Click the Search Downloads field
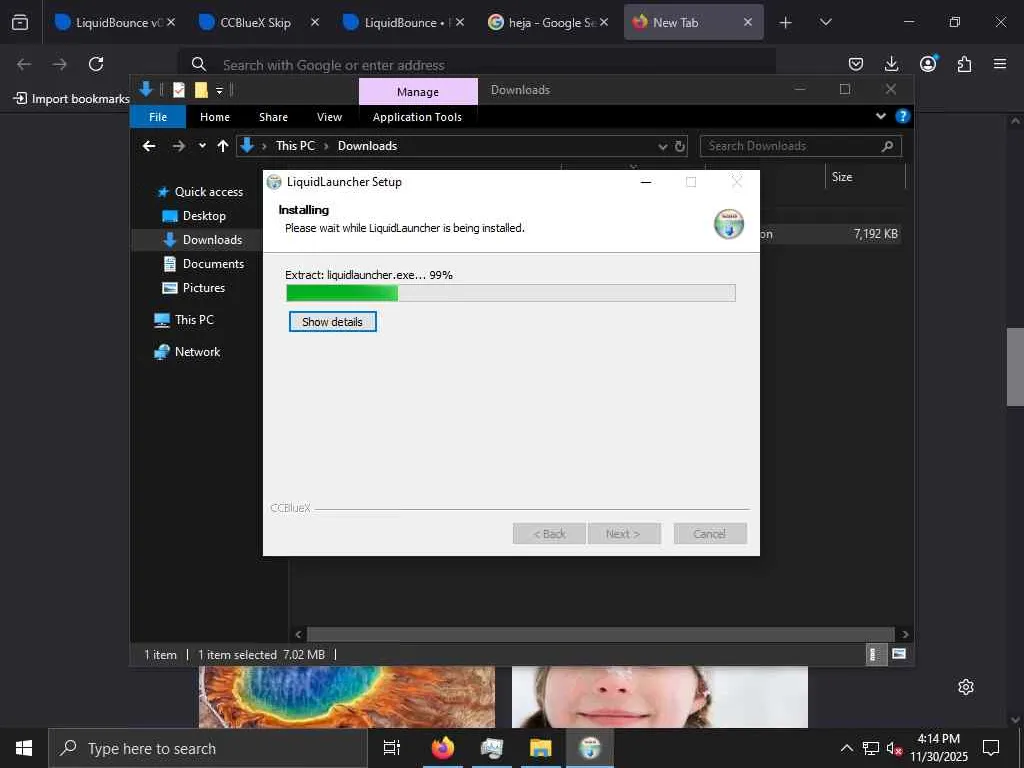This screenshot has height=768, width=1024. tap(801, 146)
